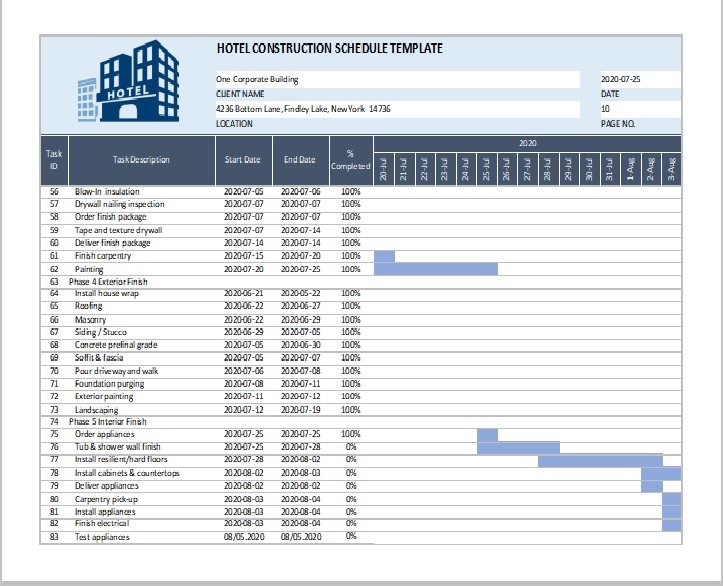Screen dimensions: 723x586
Task: Select the 'Finish carpentry' task description
Action: (x=103, y=256)
